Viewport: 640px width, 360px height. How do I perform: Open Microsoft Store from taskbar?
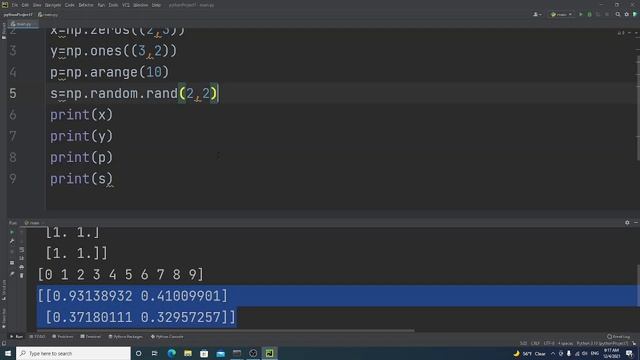[204, 353]
